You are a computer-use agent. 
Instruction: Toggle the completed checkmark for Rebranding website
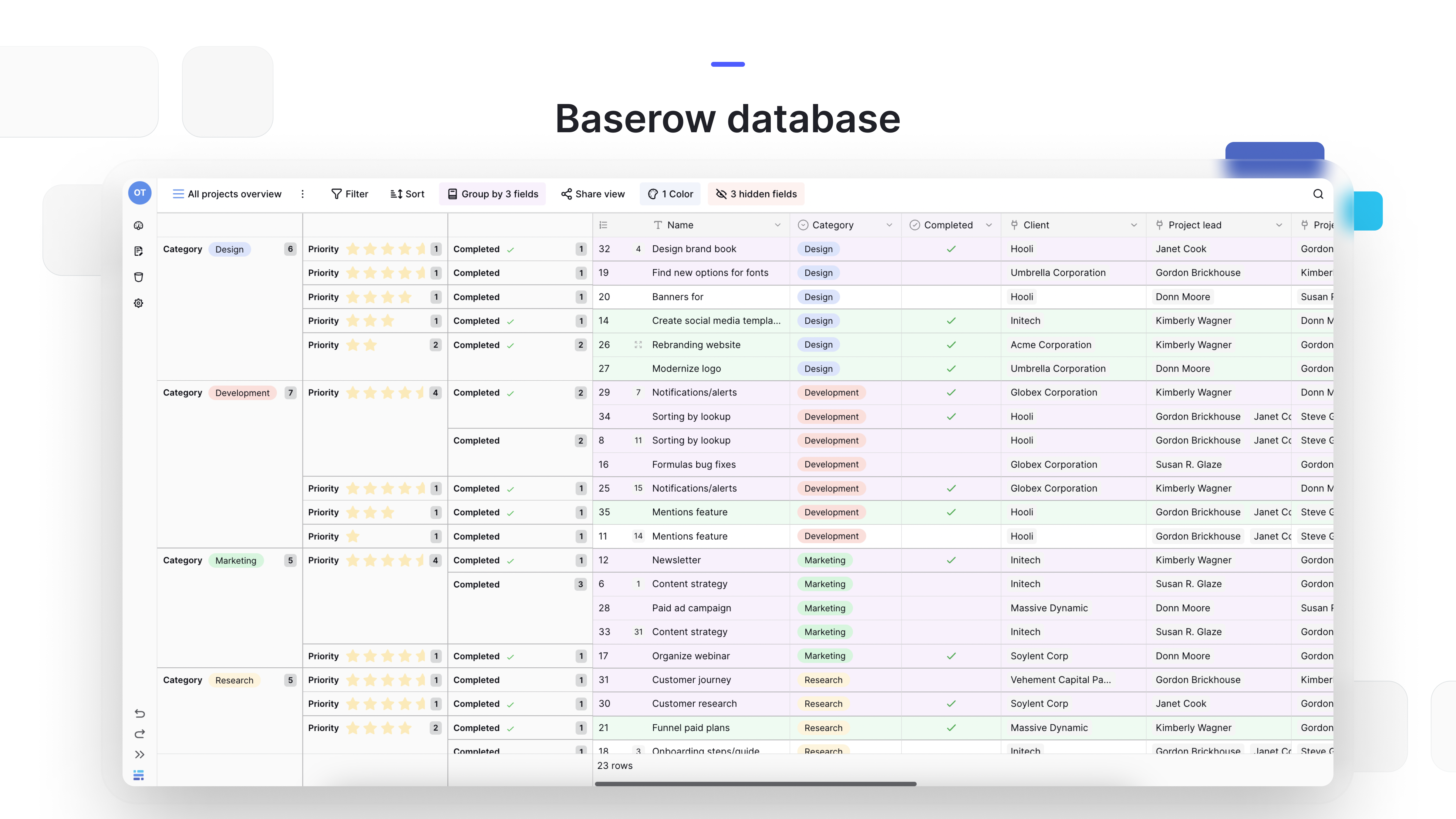pos(951,345)
